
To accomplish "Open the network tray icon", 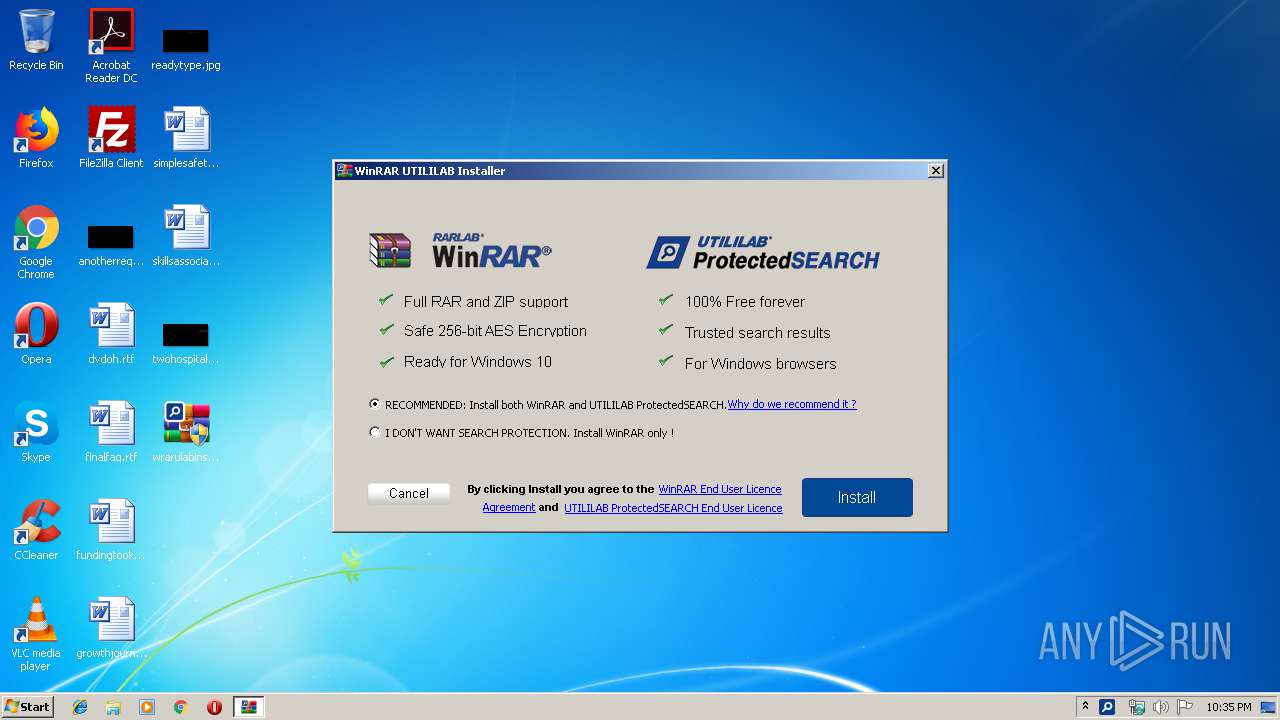I will 1137,707.
